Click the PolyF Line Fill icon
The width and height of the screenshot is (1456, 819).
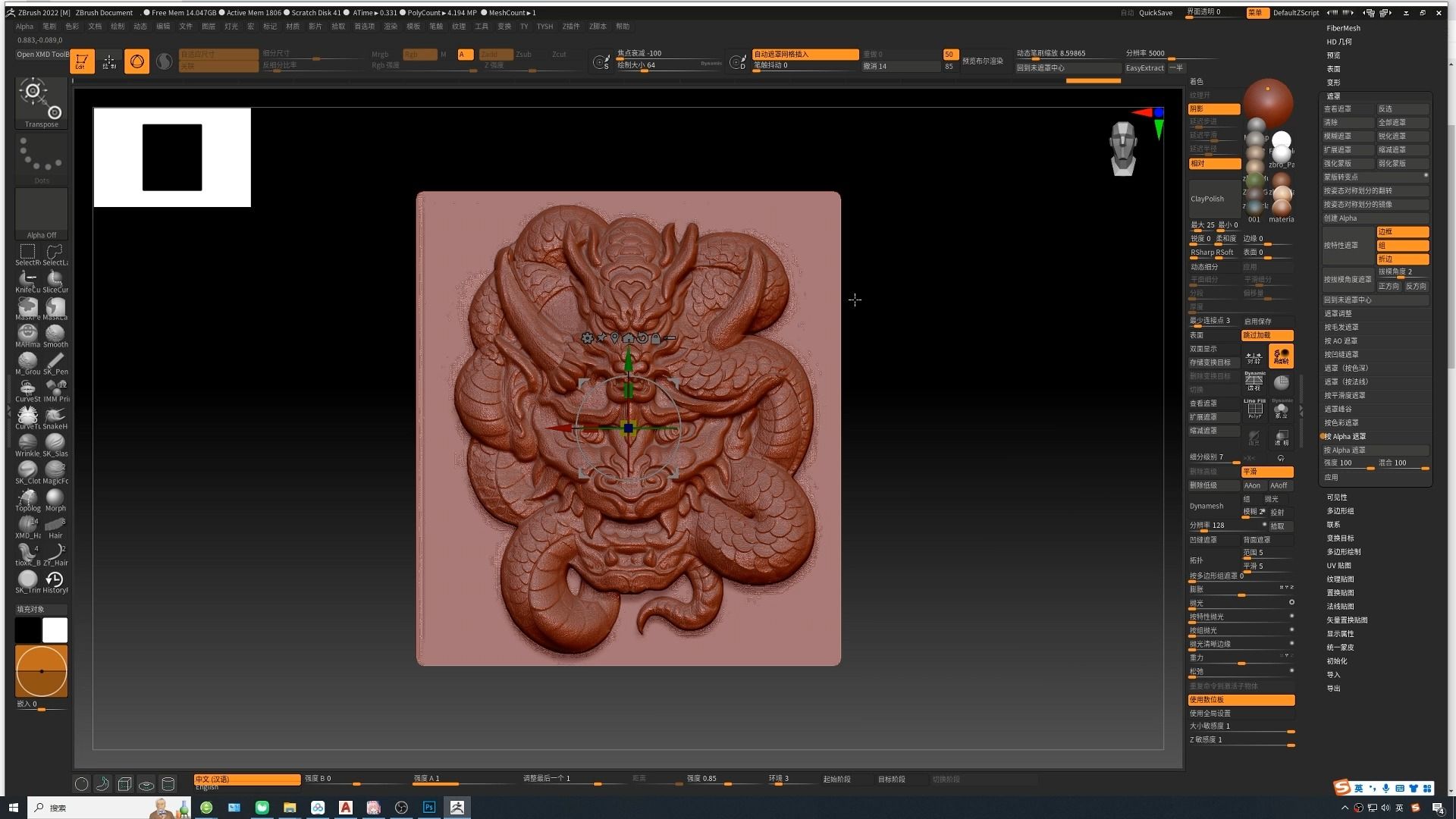1254,409
